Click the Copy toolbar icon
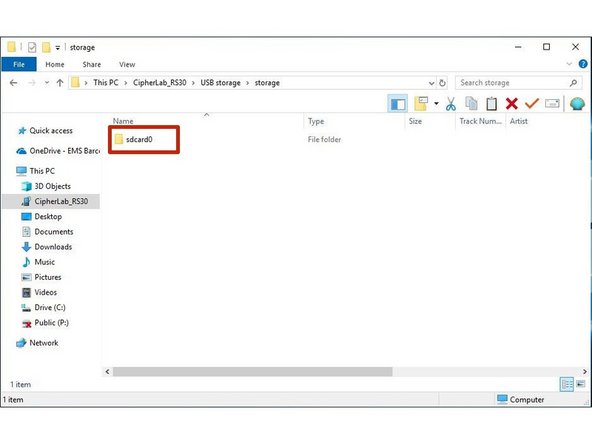This screenshot has height=444, width=592. [x=471, y=103]
